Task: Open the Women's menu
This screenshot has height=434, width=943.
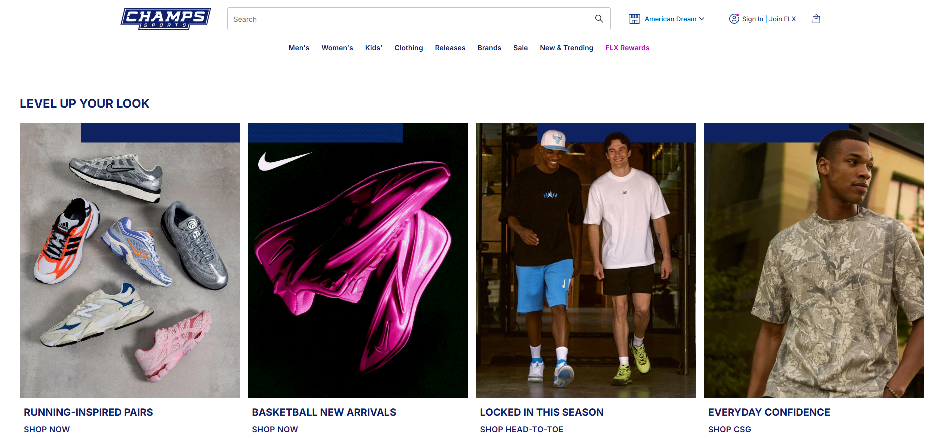Action: [x=337, y=47]
